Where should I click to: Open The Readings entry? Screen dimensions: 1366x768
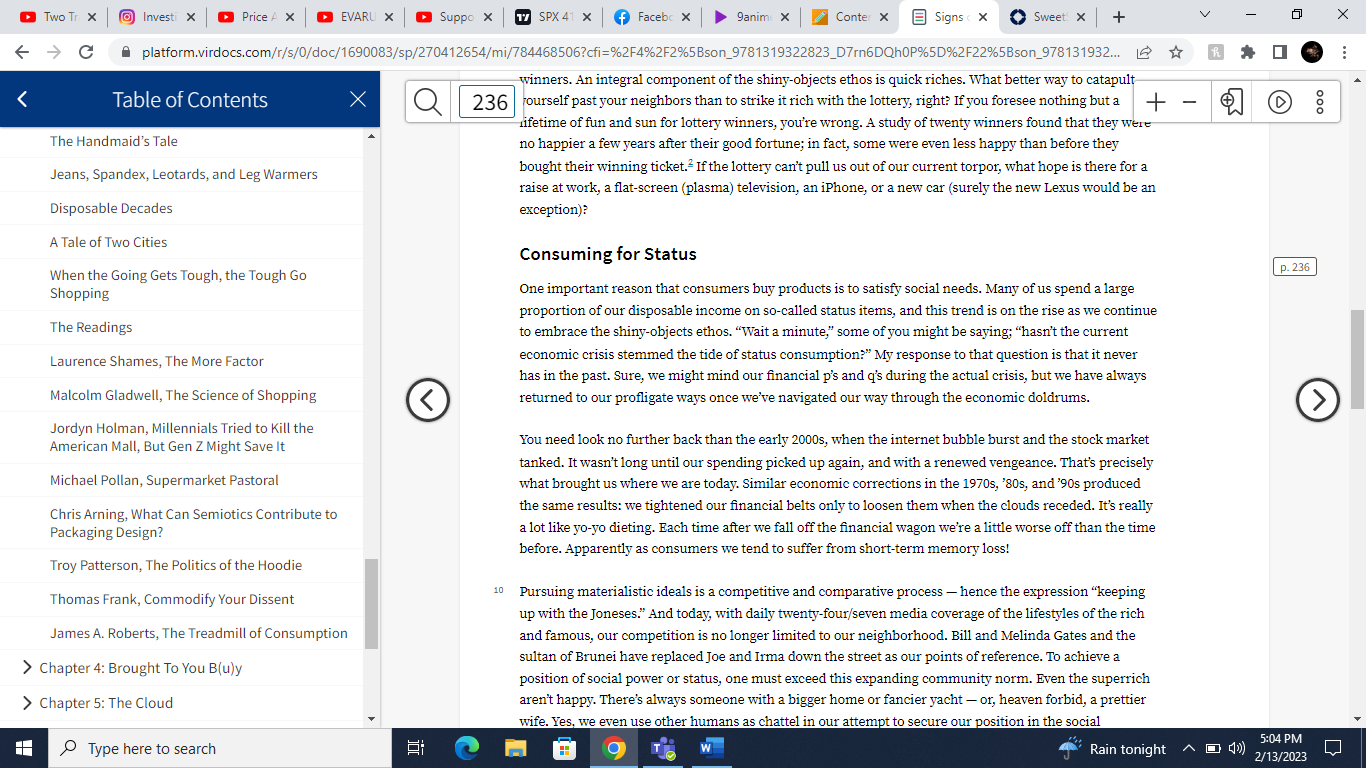click(91, 327)
